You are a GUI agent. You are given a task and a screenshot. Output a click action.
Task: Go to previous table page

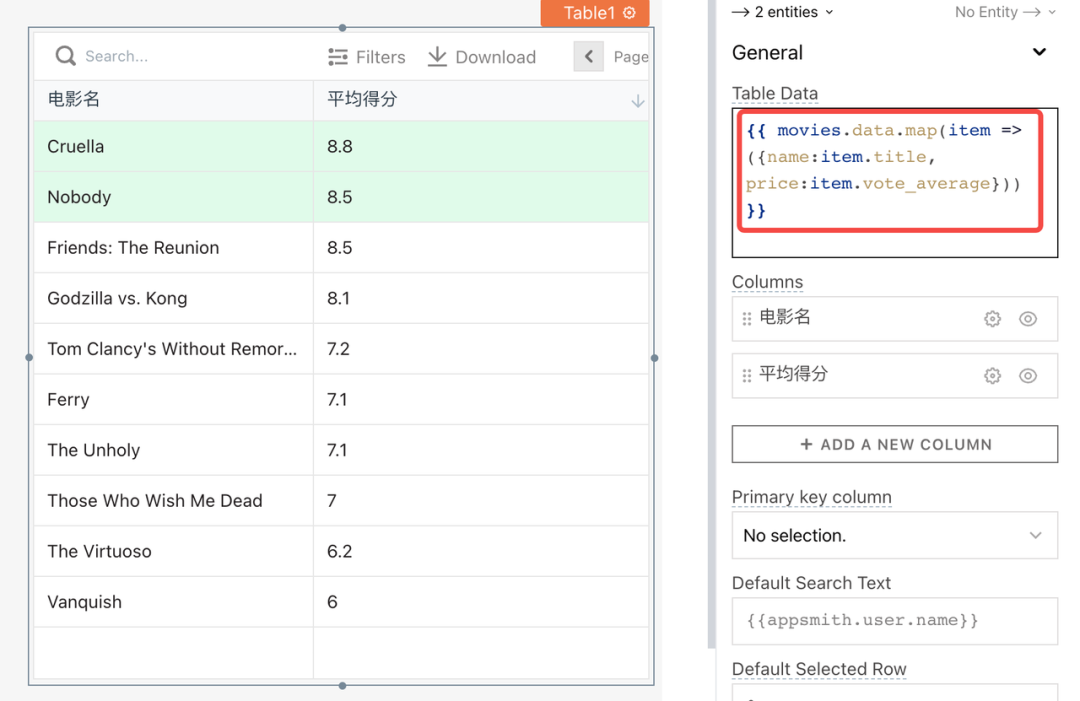(588, 57)
